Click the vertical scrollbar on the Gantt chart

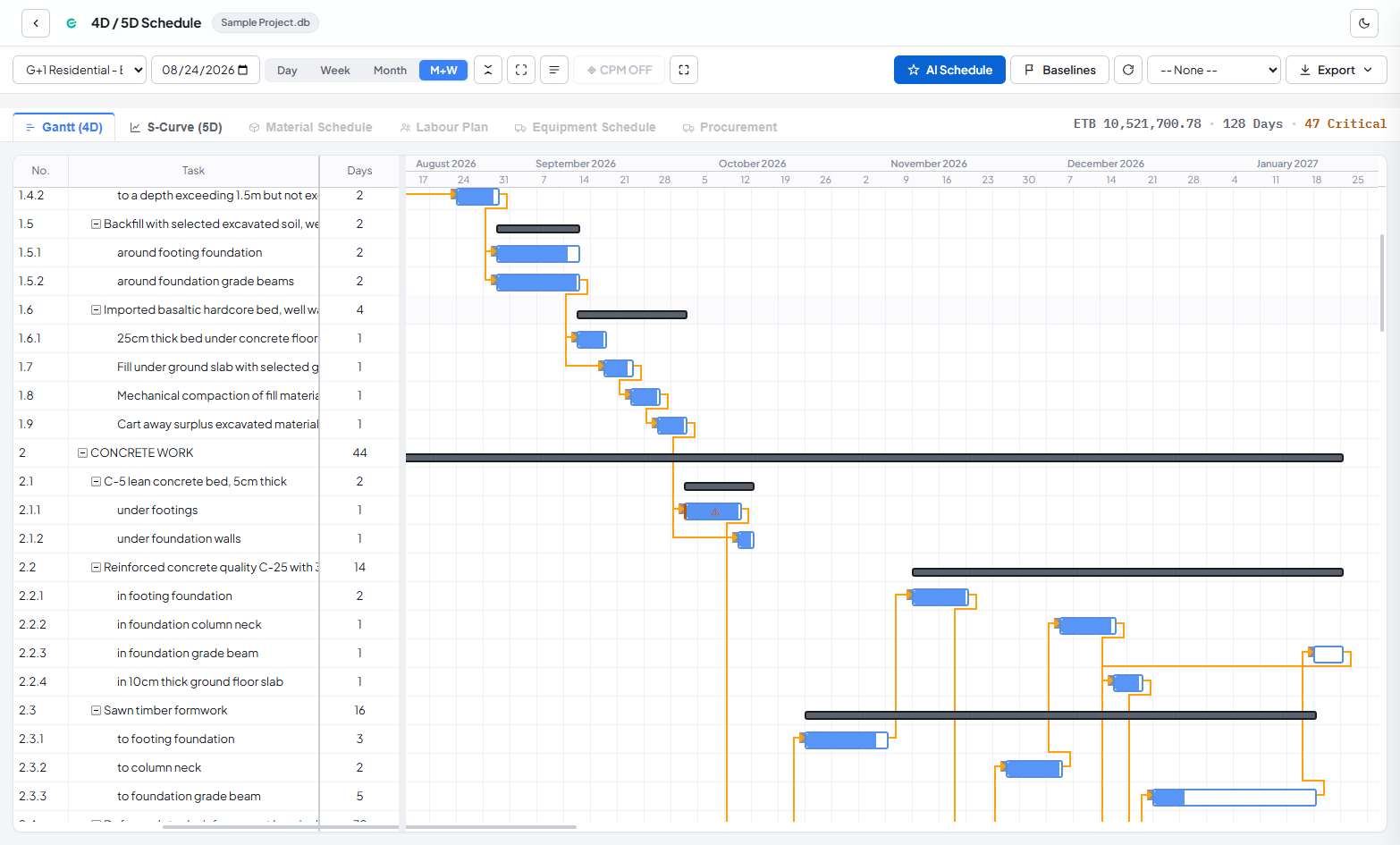(x=1382, y=283)
